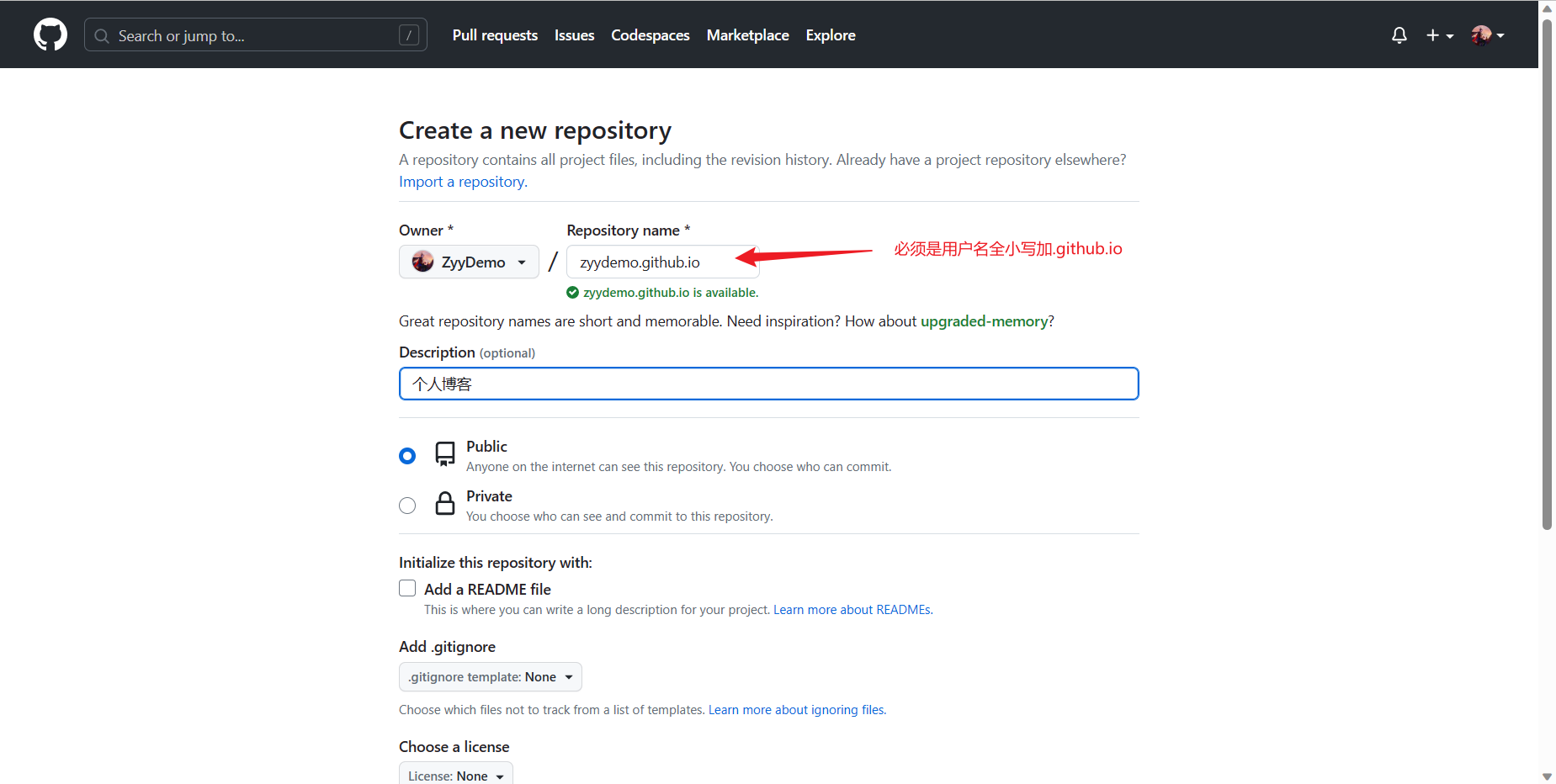Click the green availability check icon
This screenshot has height=784, width=1556.
[x=572, y=293]
